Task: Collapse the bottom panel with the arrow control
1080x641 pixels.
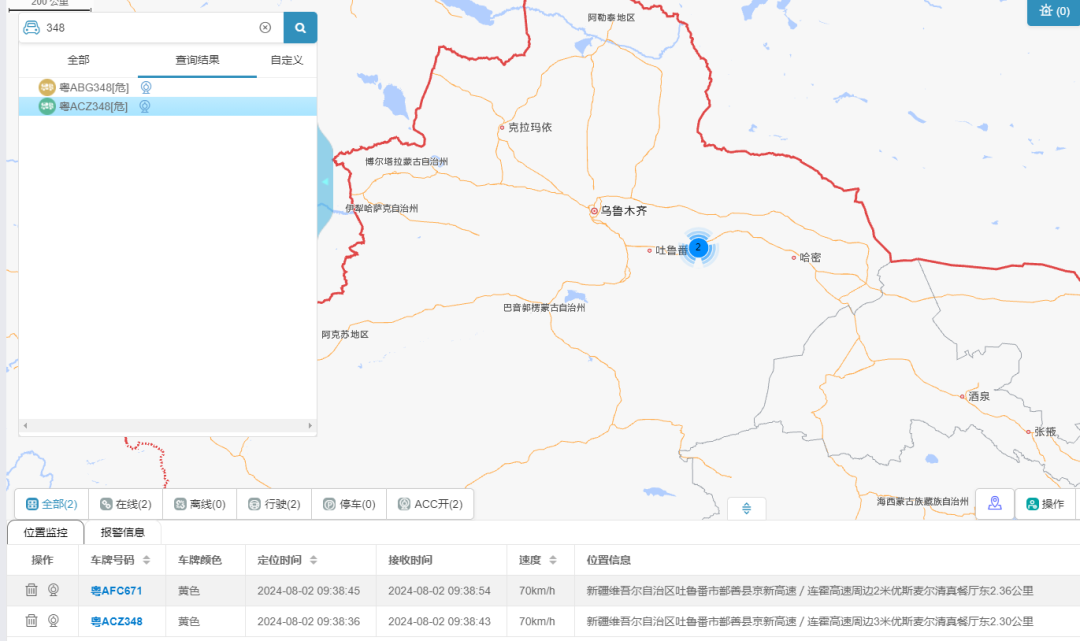Action: pyautogui.click(x=745, y=508)
